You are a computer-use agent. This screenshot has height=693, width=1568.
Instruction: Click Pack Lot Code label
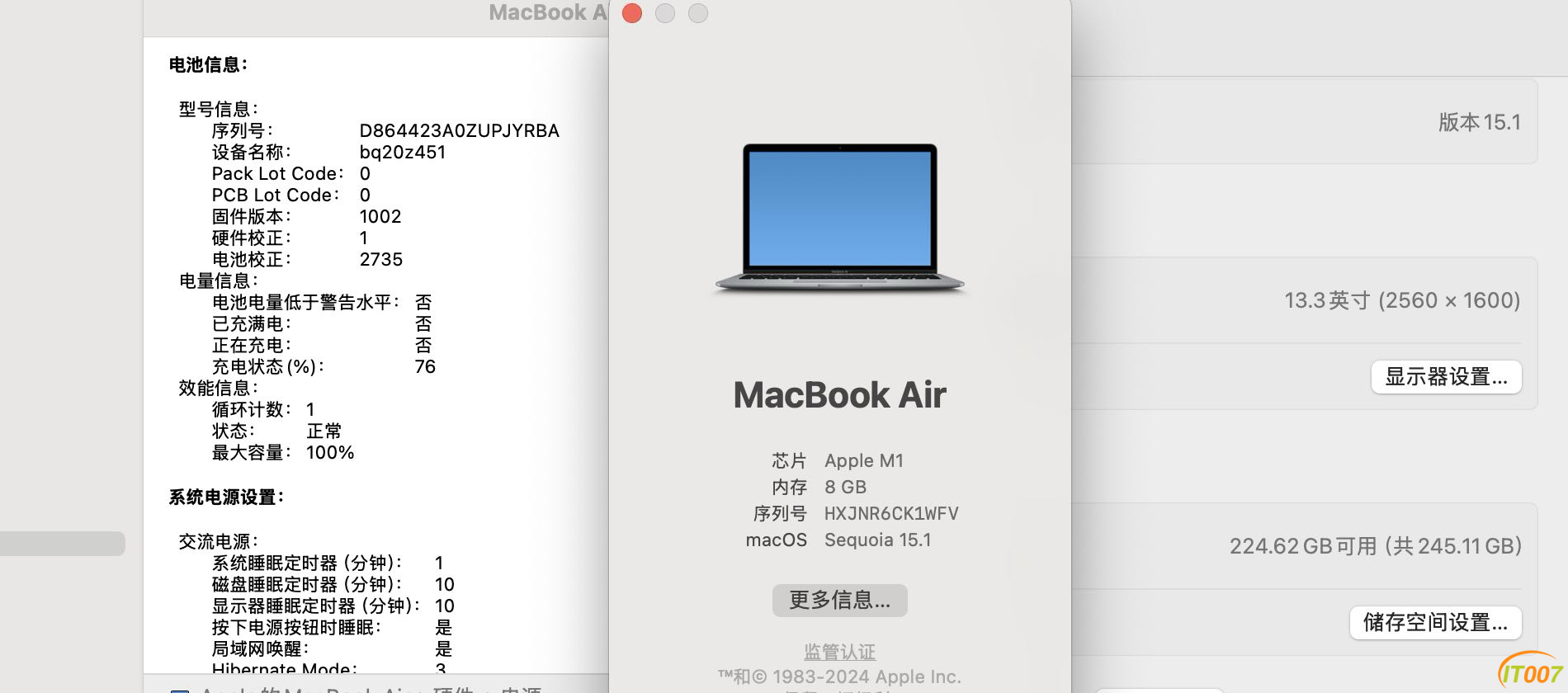coord(278,173)
